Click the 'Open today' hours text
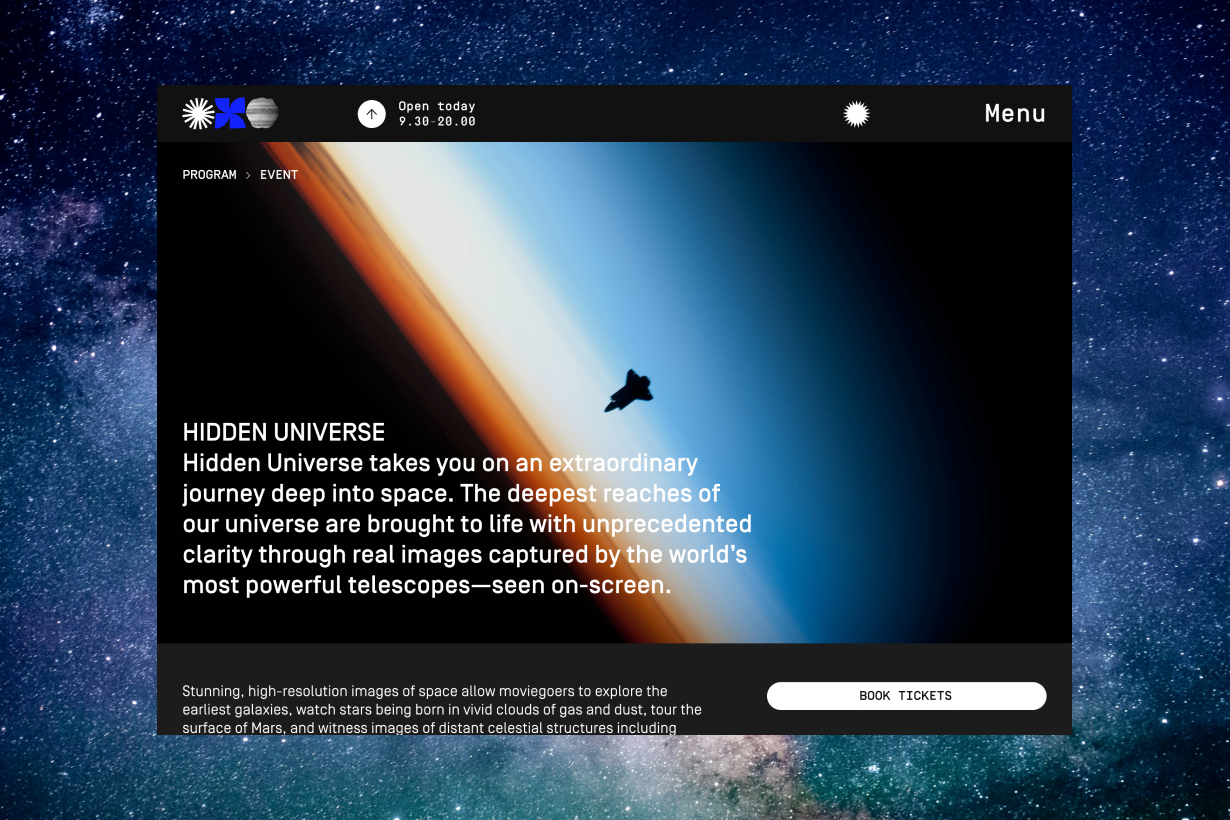Screen dimensions: 1230x820 click(x=437, y=106)
